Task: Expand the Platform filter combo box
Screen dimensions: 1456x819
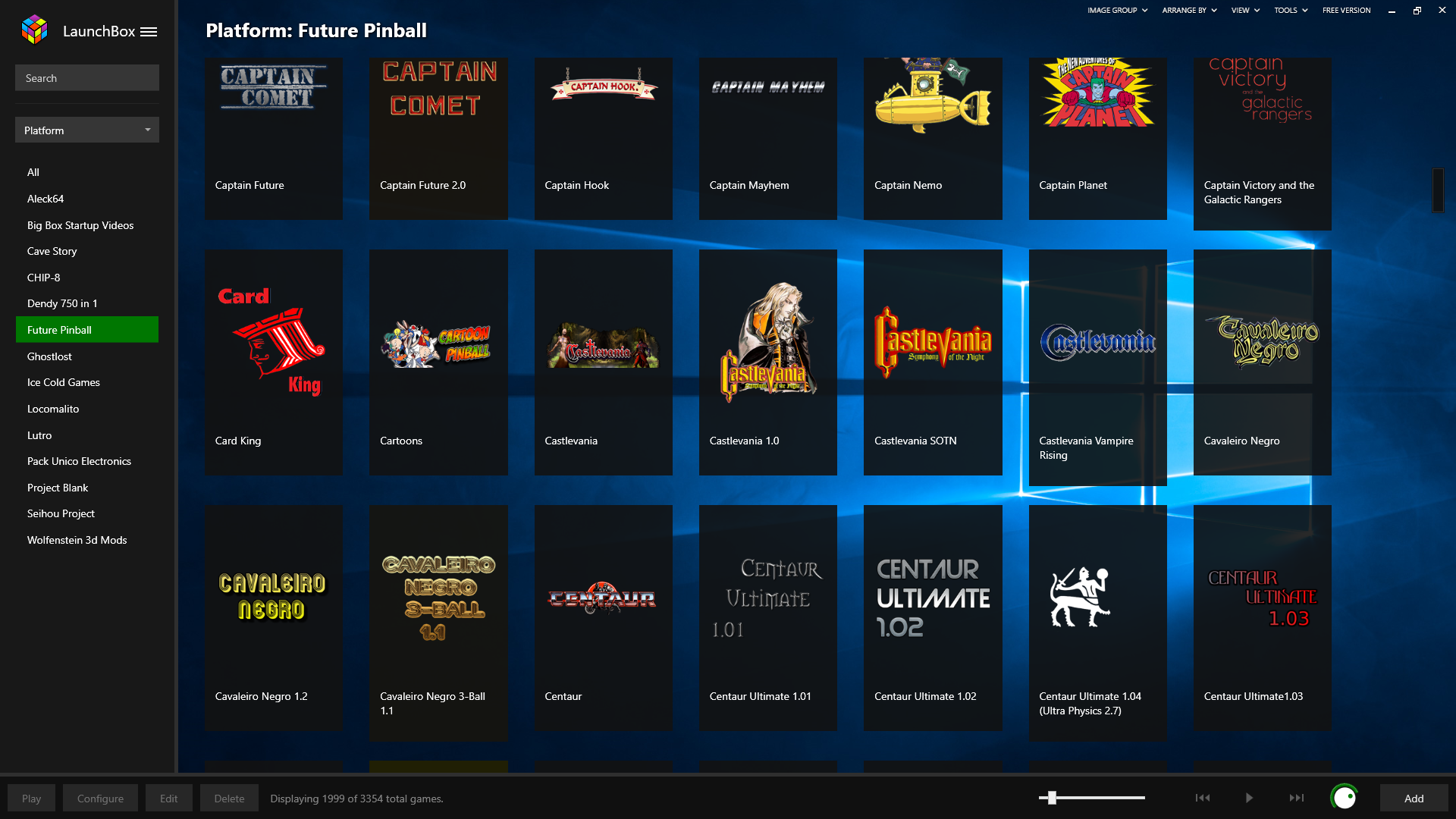Action: pyautogui.click(x=87, y=130)
